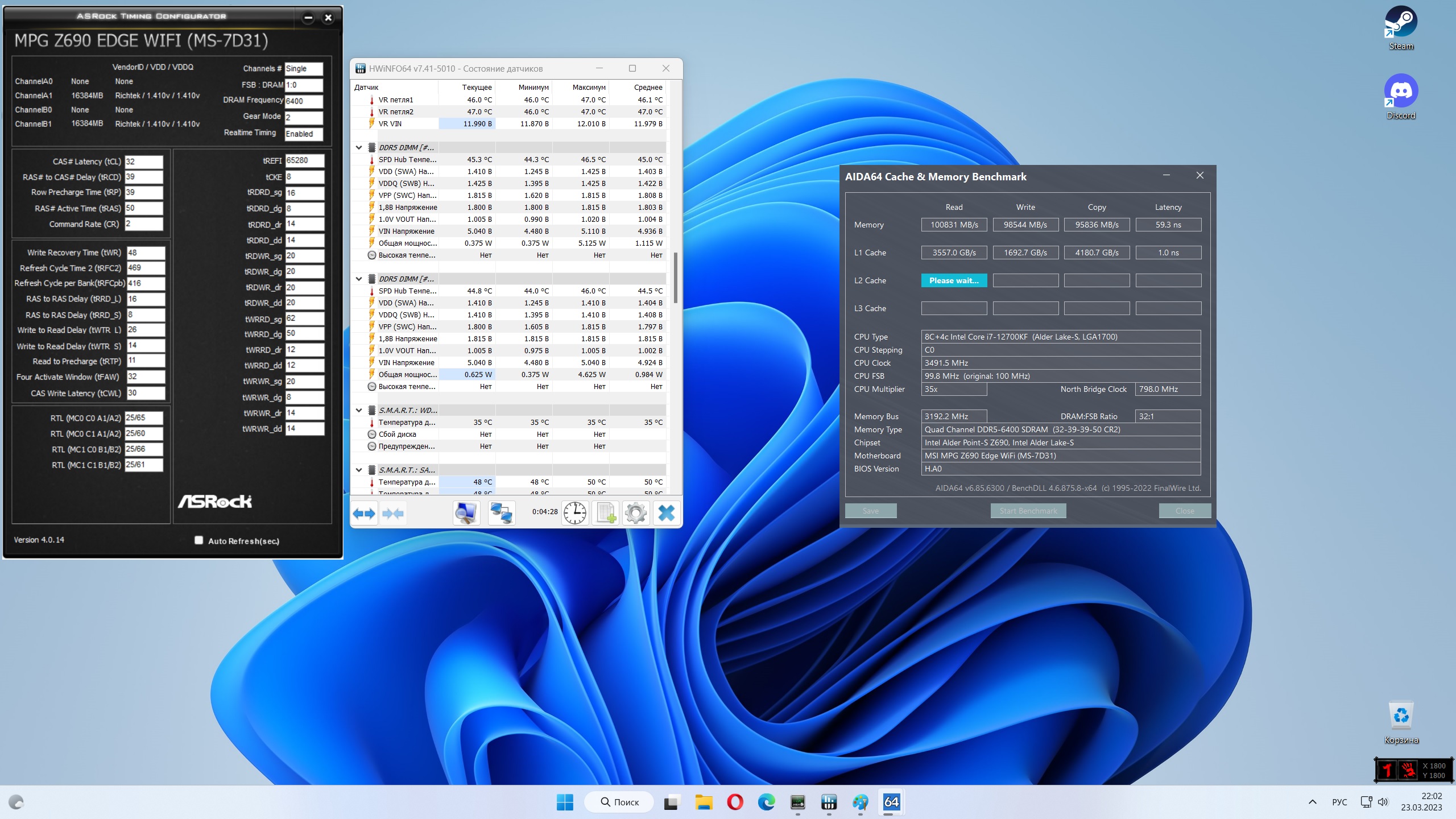This screenshot has width=1456, height=819.
Task: Open HWiNFO summary monitor magnifier icon
Action: point(466,514)
